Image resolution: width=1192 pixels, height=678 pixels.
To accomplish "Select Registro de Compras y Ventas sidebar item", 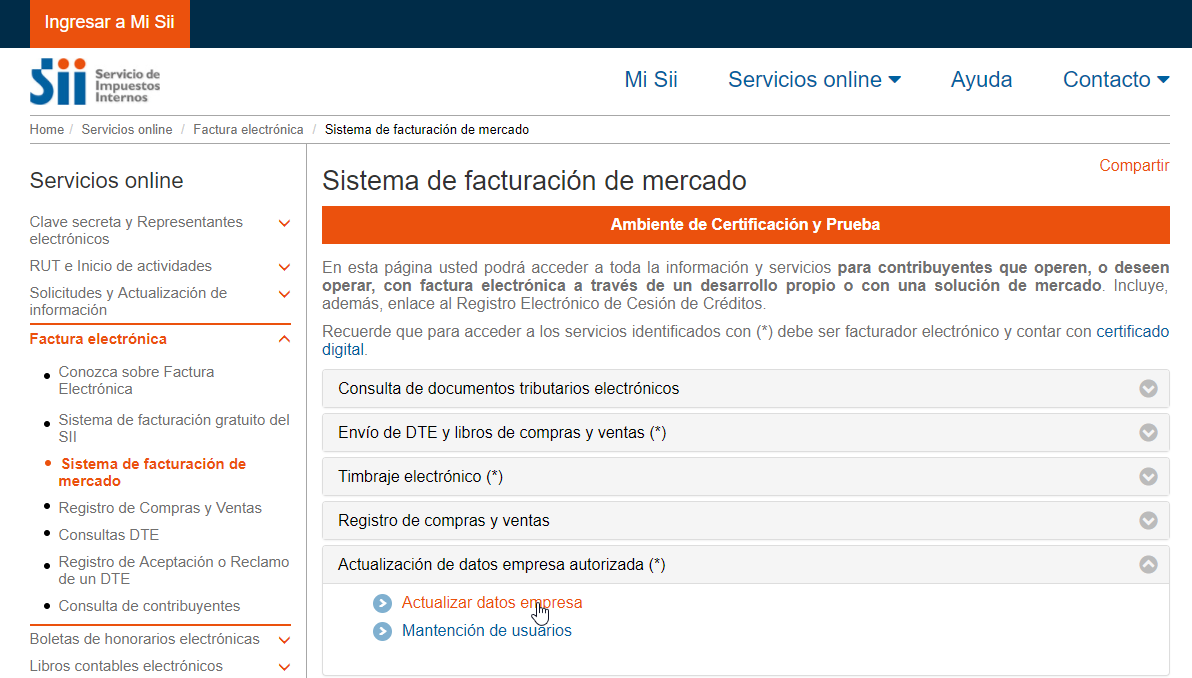I will (160, 508).
